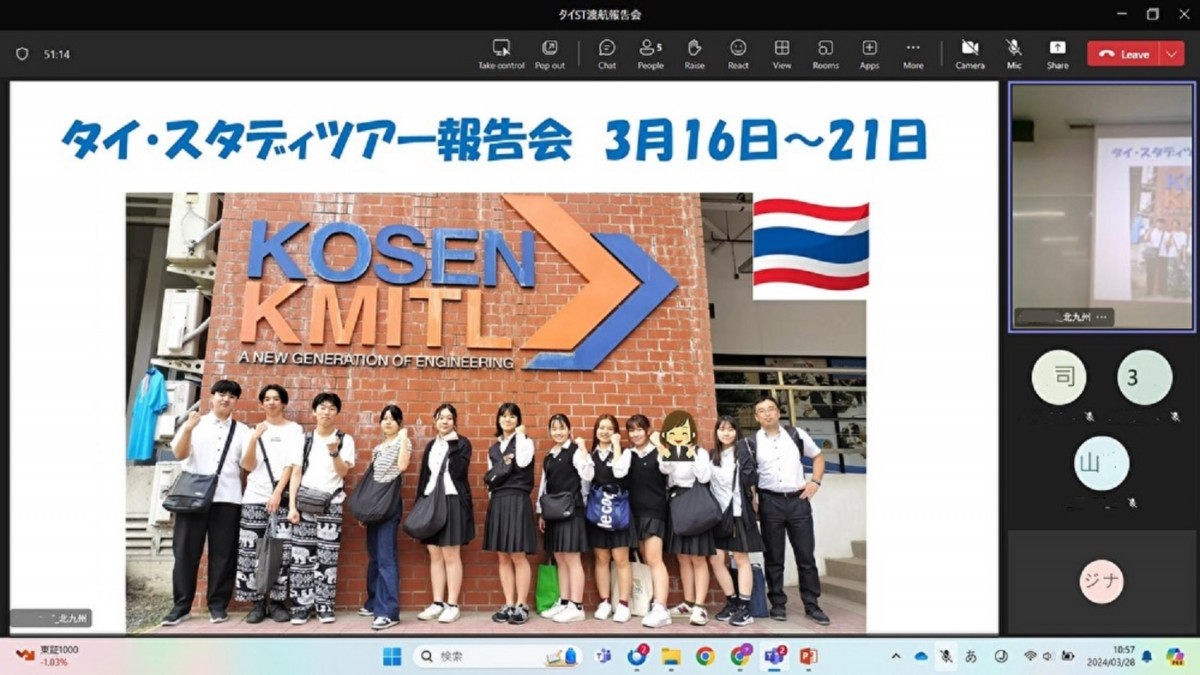Viewport: 1200px width, 675px height.
Task: Show the People participants list
Action: coord(650,54)
